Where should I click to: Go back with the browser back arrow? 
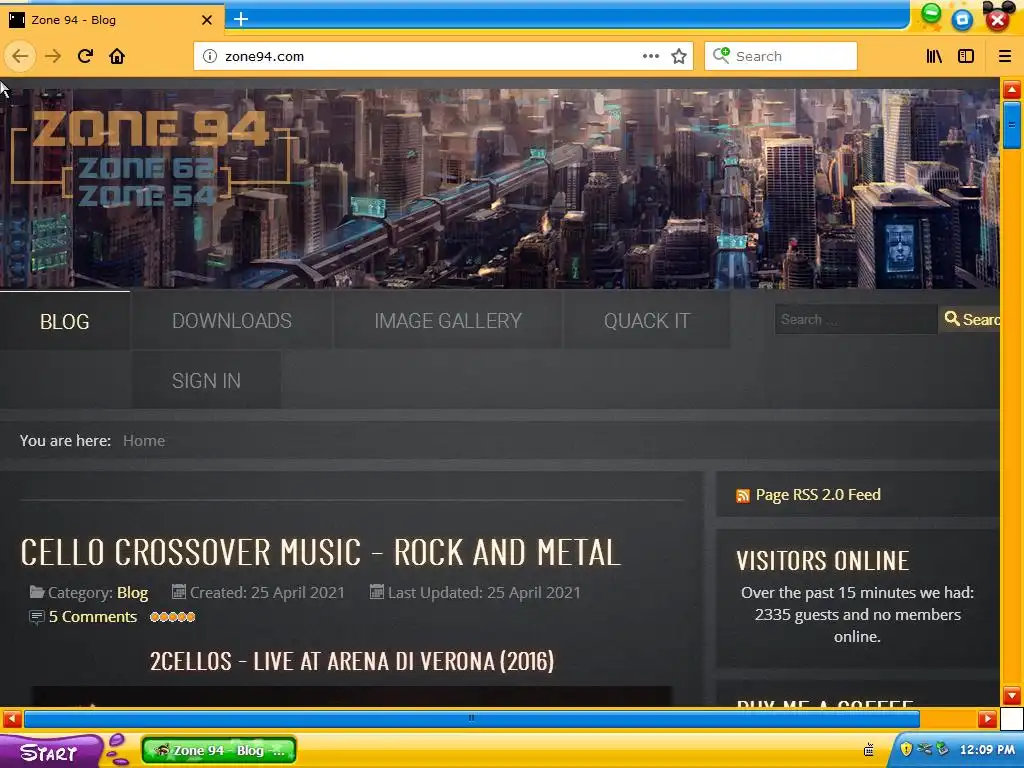click(x=20, y=56)
